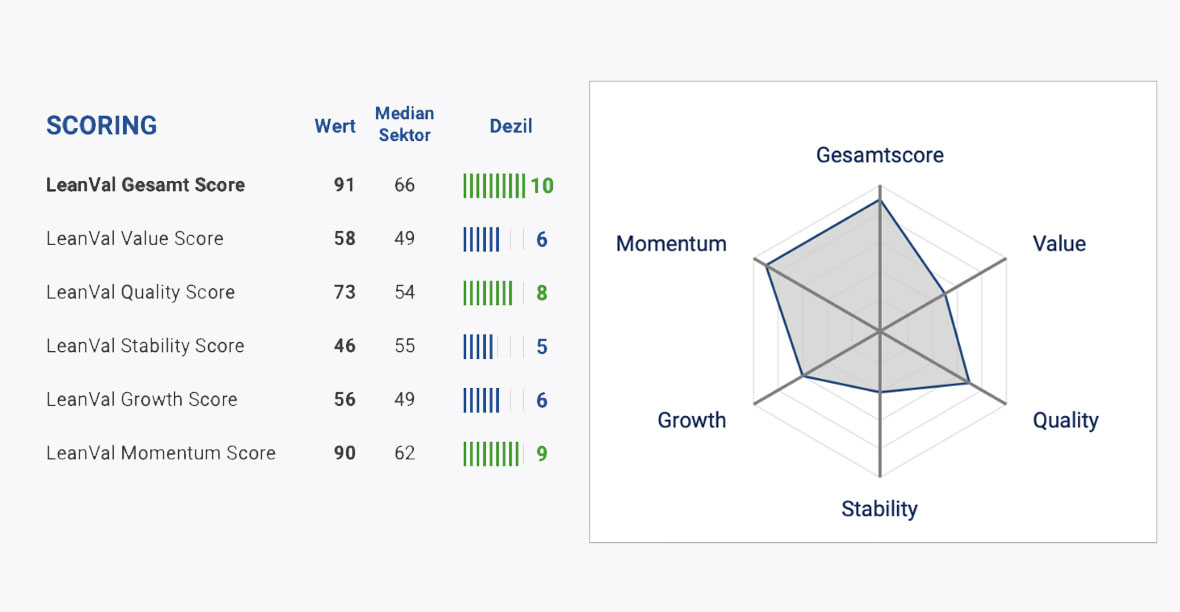Click the SCORING section heading
The height and width of the screenshot is (612, 1180).
click(x=102, y=126)
